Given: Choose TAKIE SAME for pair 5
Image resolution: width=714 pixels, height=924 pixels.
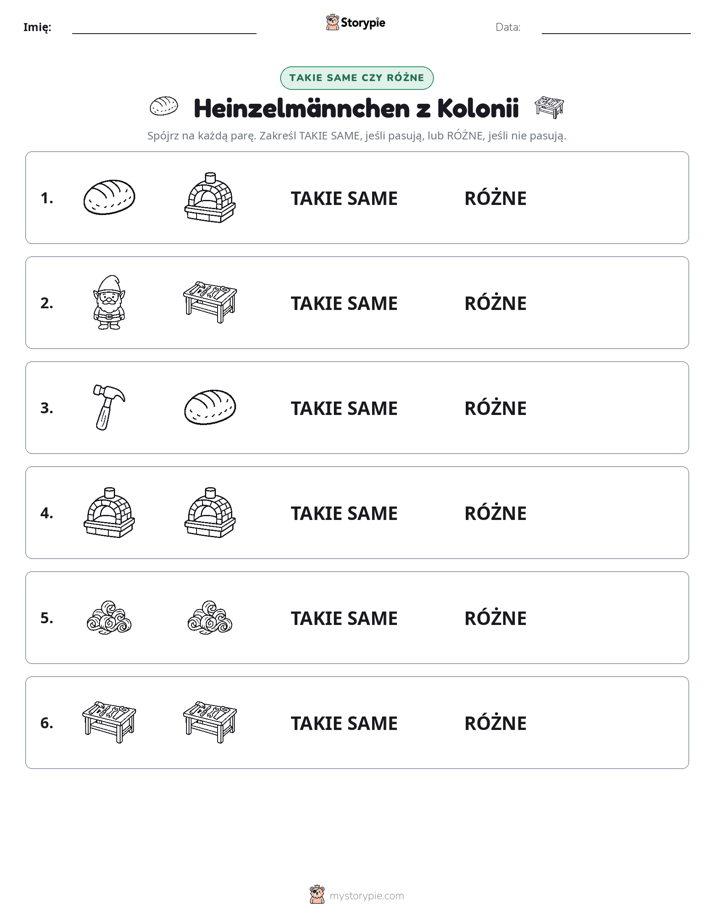Looking at the screenshot, I should click(344, 618).
